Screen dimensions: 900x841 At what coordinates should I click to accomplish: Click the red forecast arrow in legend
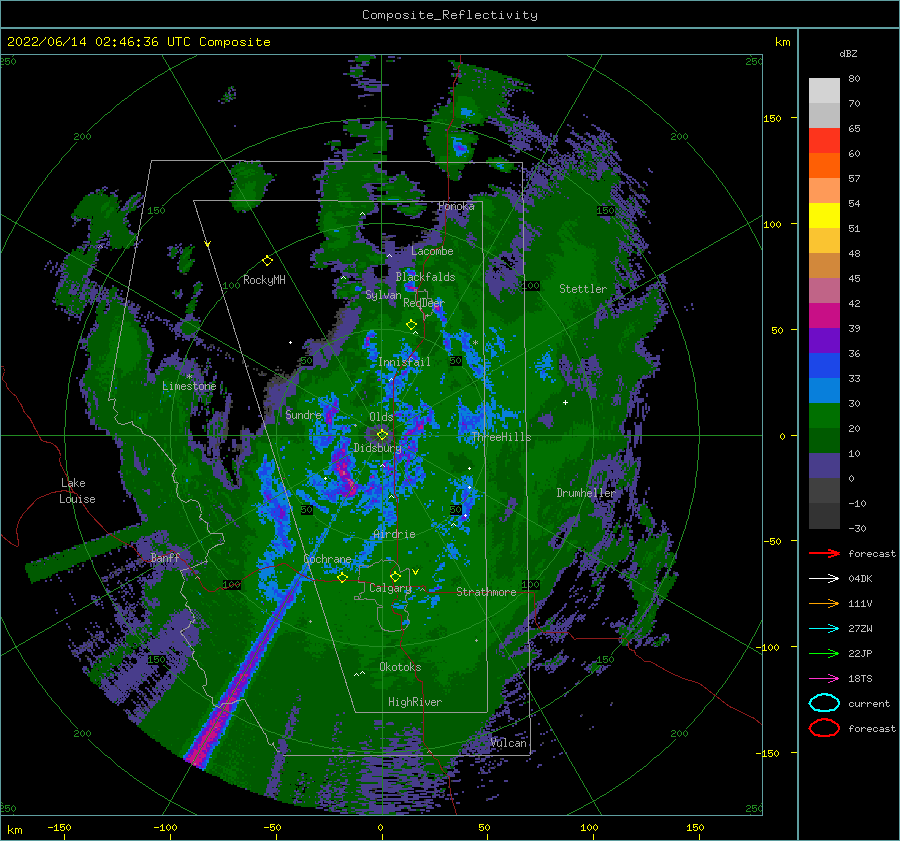coord(824,553)
